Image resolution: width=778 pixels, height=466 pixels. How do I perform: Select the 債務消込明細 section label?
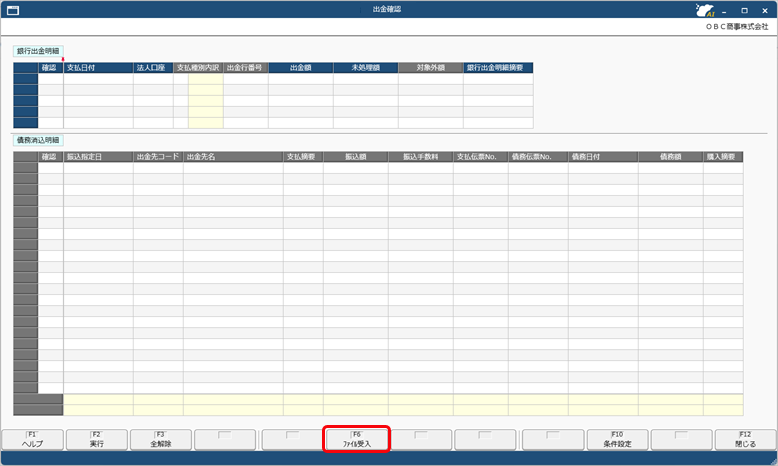pos(38,139)
